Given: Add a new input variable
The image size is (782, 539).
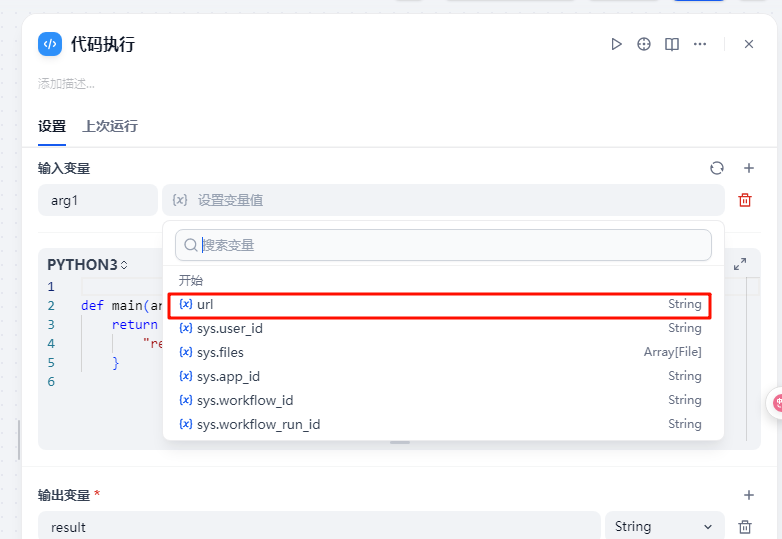Looking at the screenshot, I should click(x=749, y=168).
